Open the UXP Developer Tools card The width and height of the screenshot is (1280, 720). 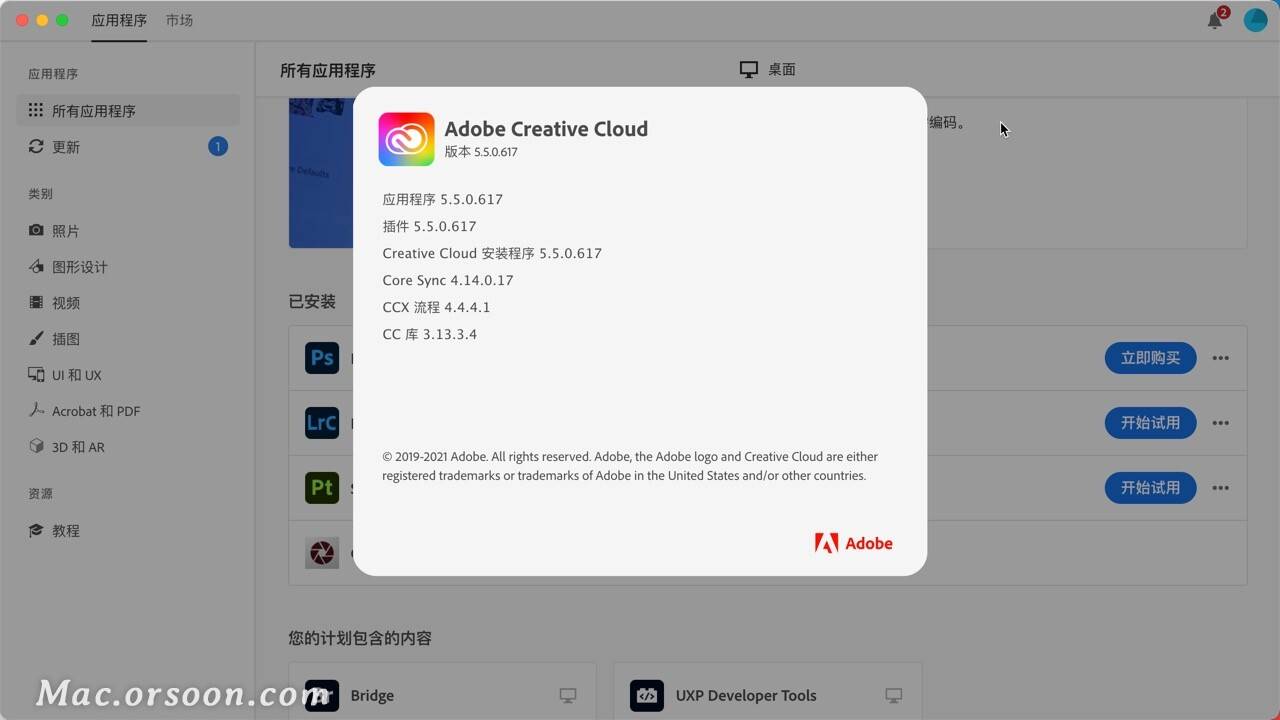[x=767, y=691]
